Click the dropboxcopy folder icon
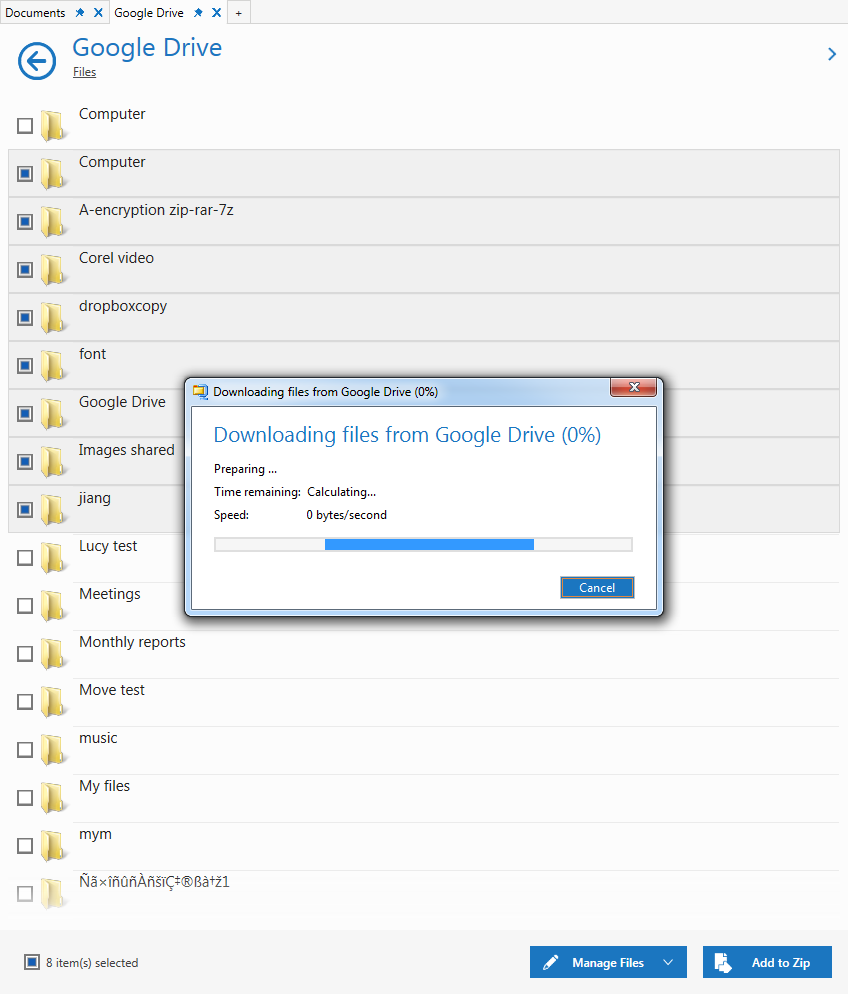 pyautogui.click(x=54, y=318)
